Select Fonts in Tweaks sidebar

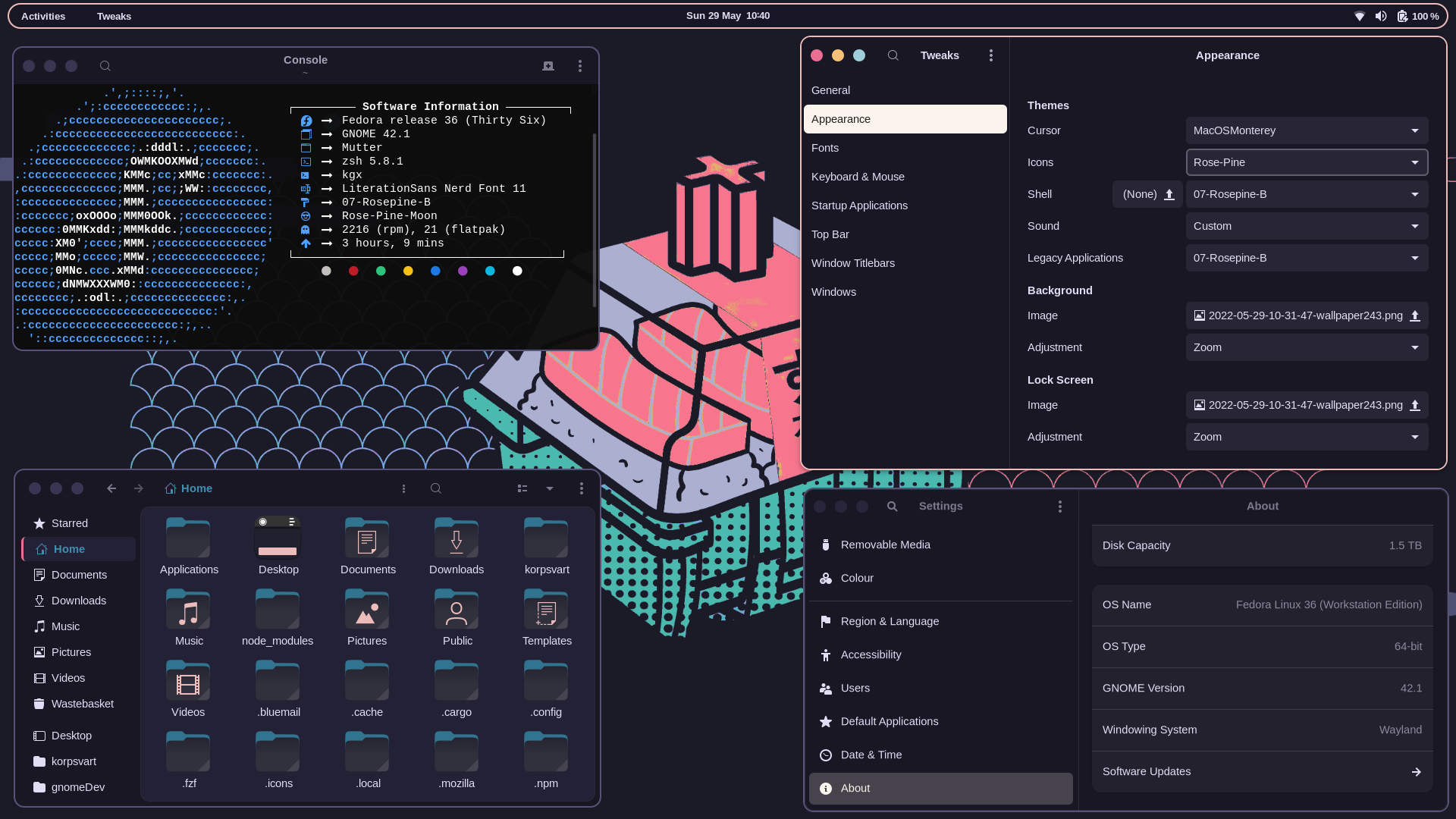905,148
